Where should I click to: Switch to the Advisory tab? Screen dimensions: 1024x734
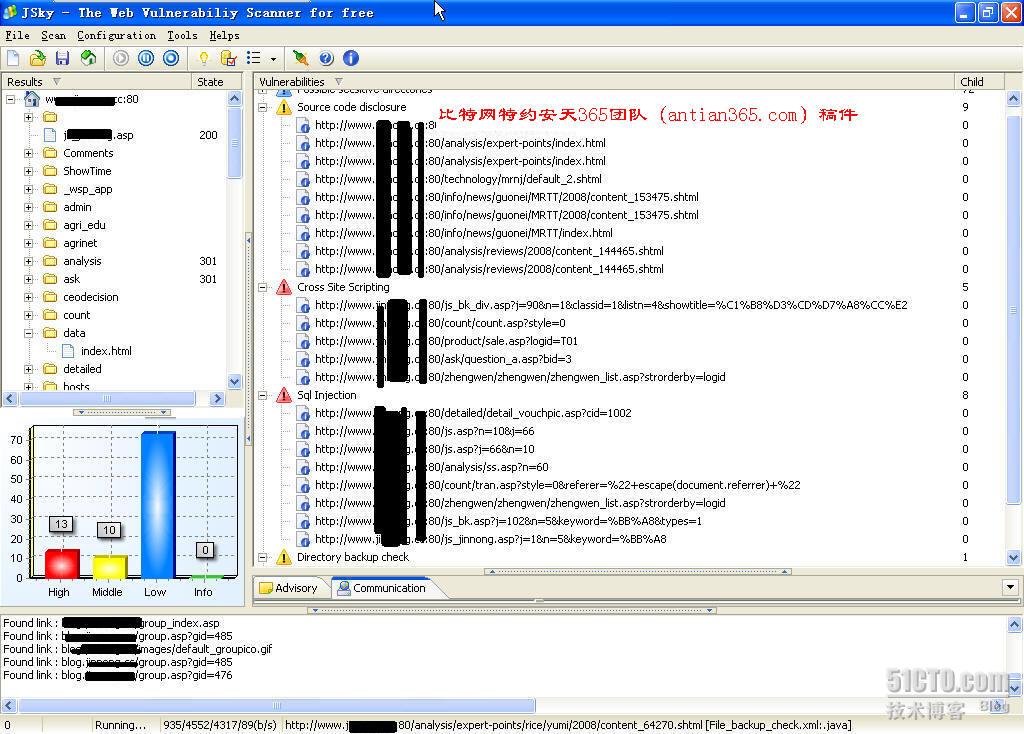tap(289, 588)
